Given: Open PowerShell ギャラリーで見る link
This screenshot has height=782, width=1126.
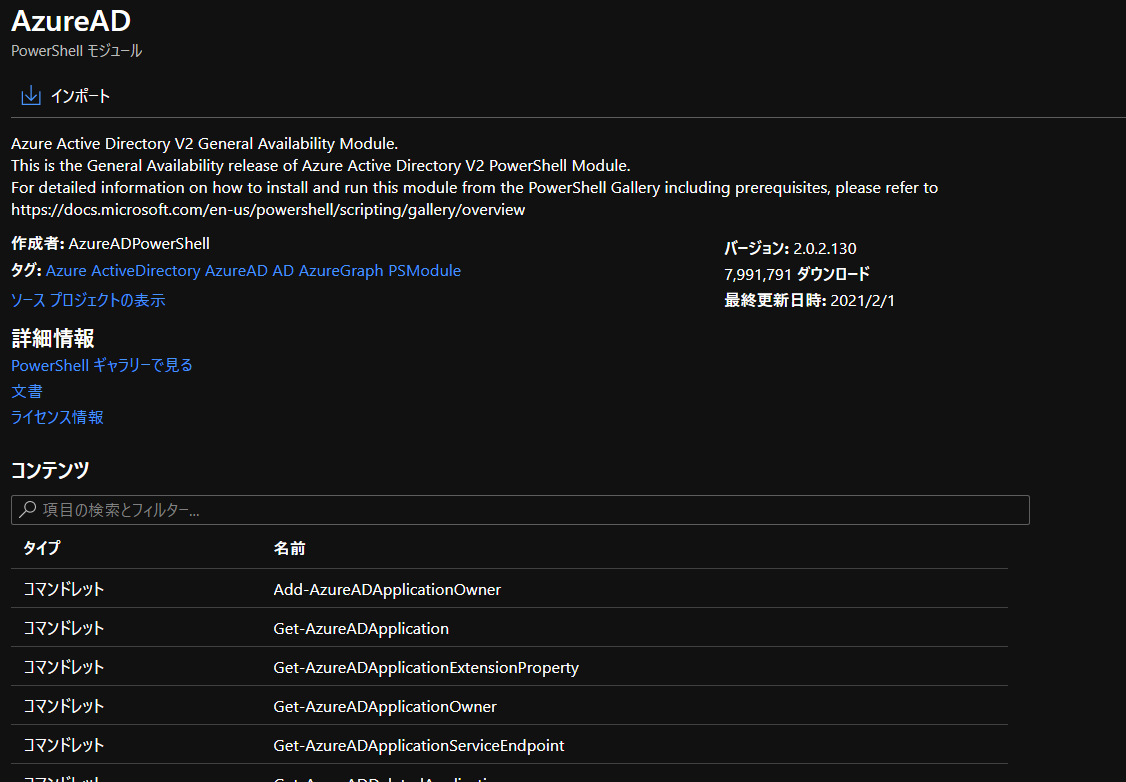Looking at the screenshot, I should coord(102,366).
